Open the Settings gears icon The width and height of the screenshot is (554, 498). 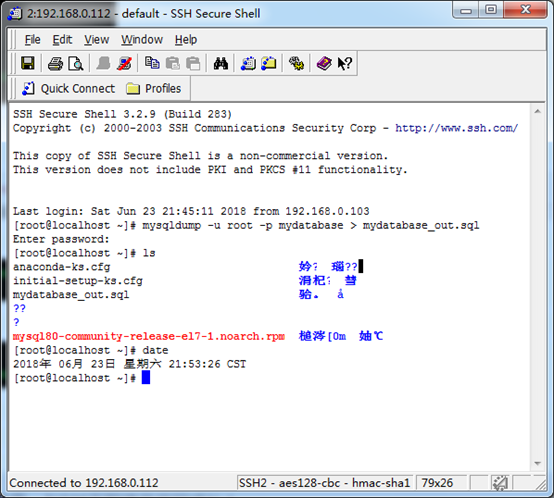coord(296,64)
